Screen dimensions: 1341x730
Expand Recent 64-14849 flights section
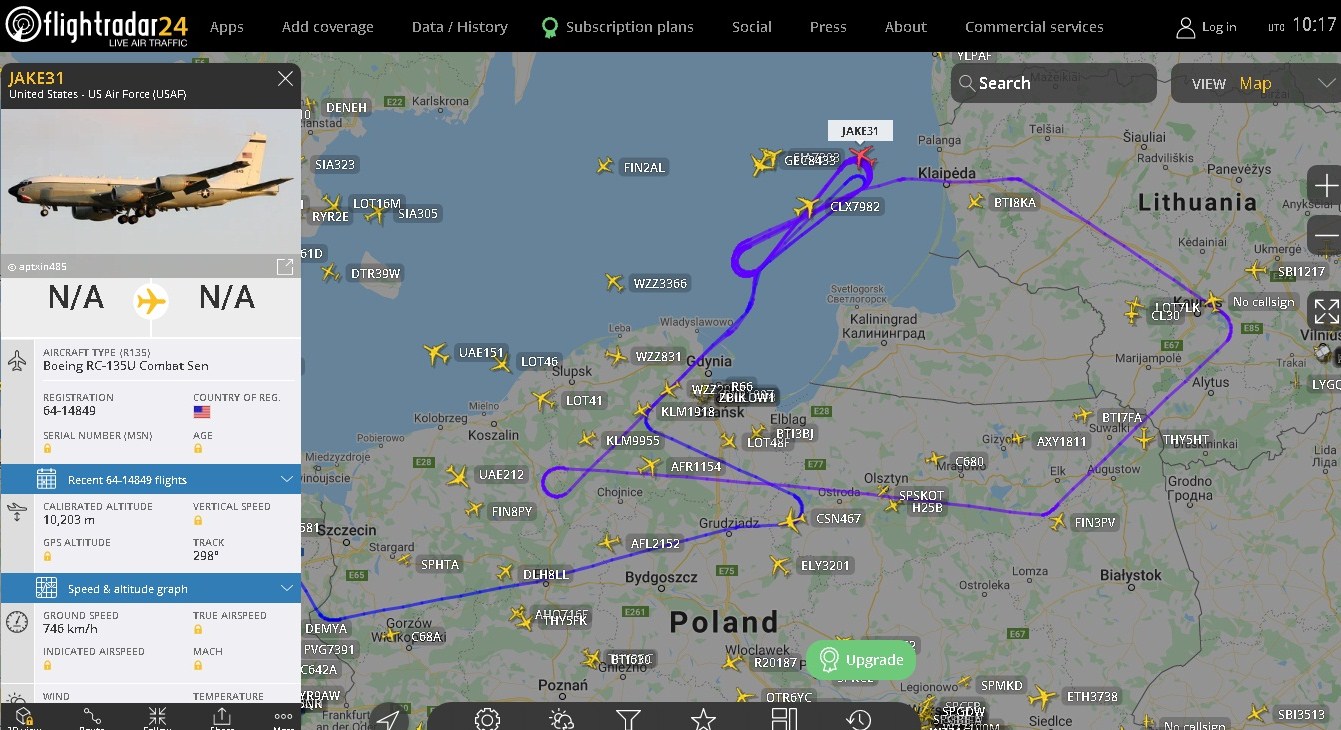[151, 479]
